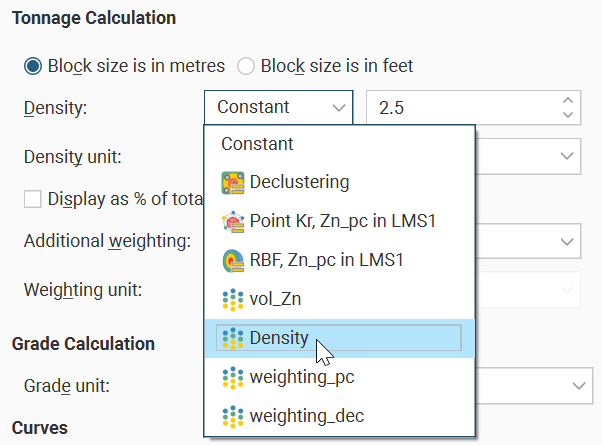
Task: Click the weighting_pc column icon
Action: (x=233, y=377)
